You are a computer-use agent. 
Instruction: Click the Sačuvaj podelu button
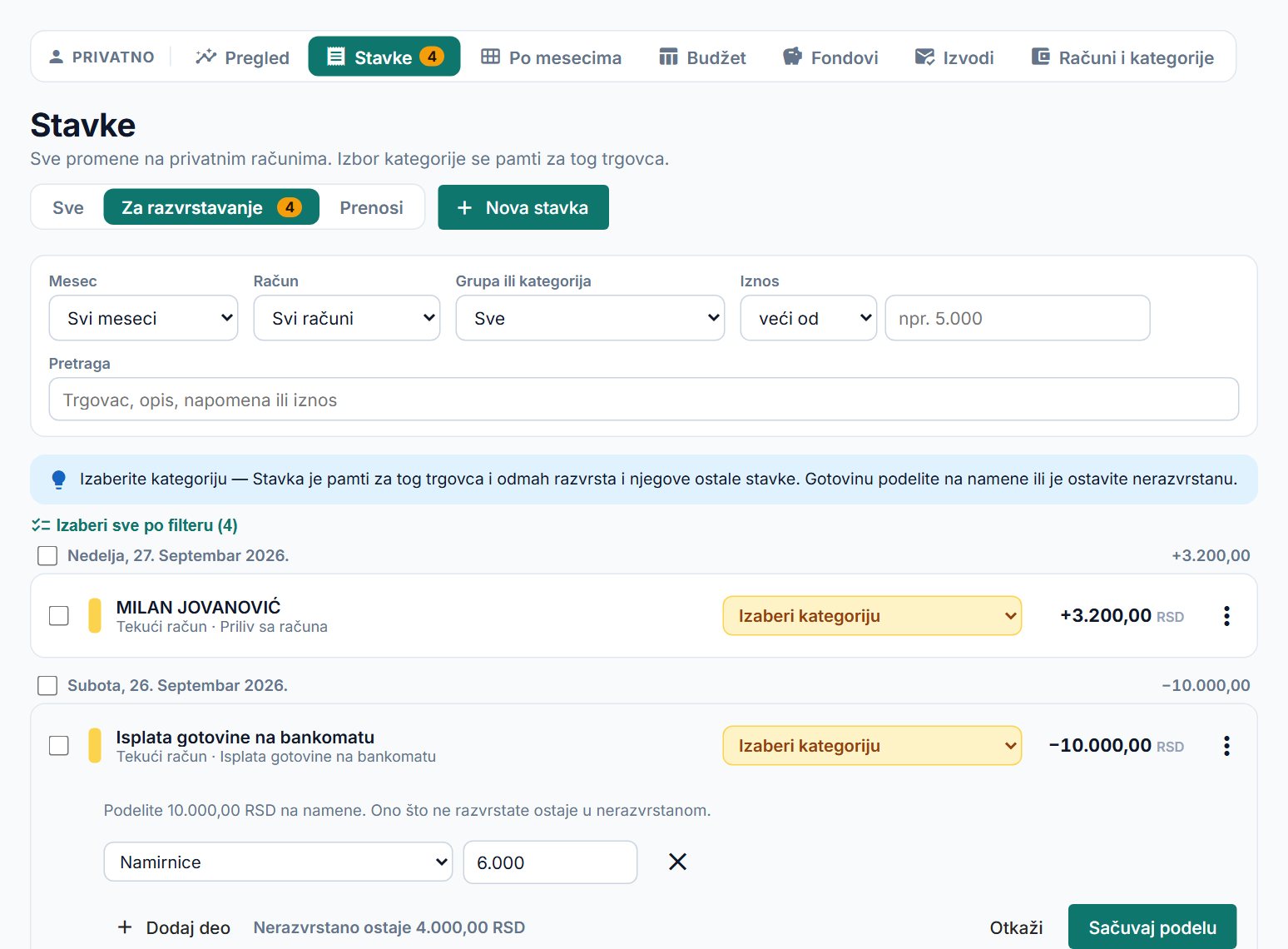tap(1152, 927)
